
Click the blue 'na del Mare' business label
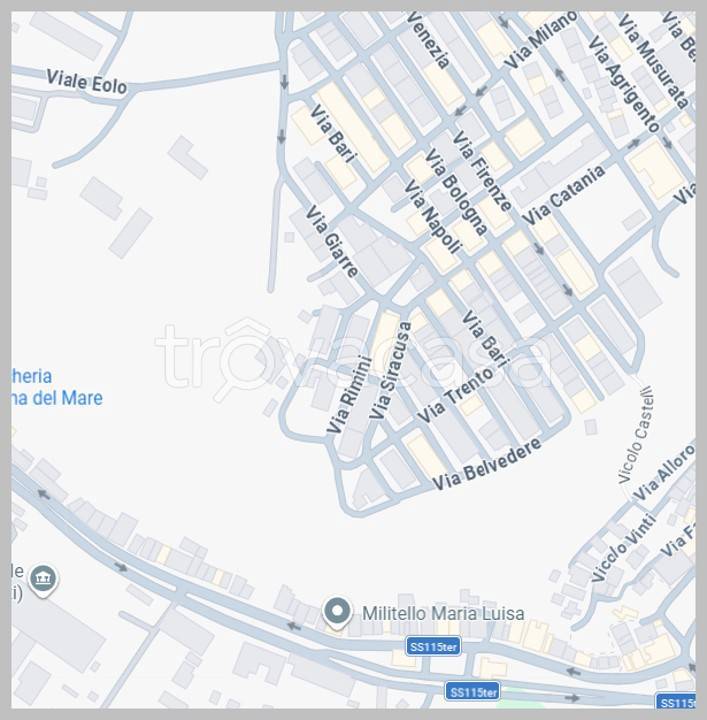point(57,398)
